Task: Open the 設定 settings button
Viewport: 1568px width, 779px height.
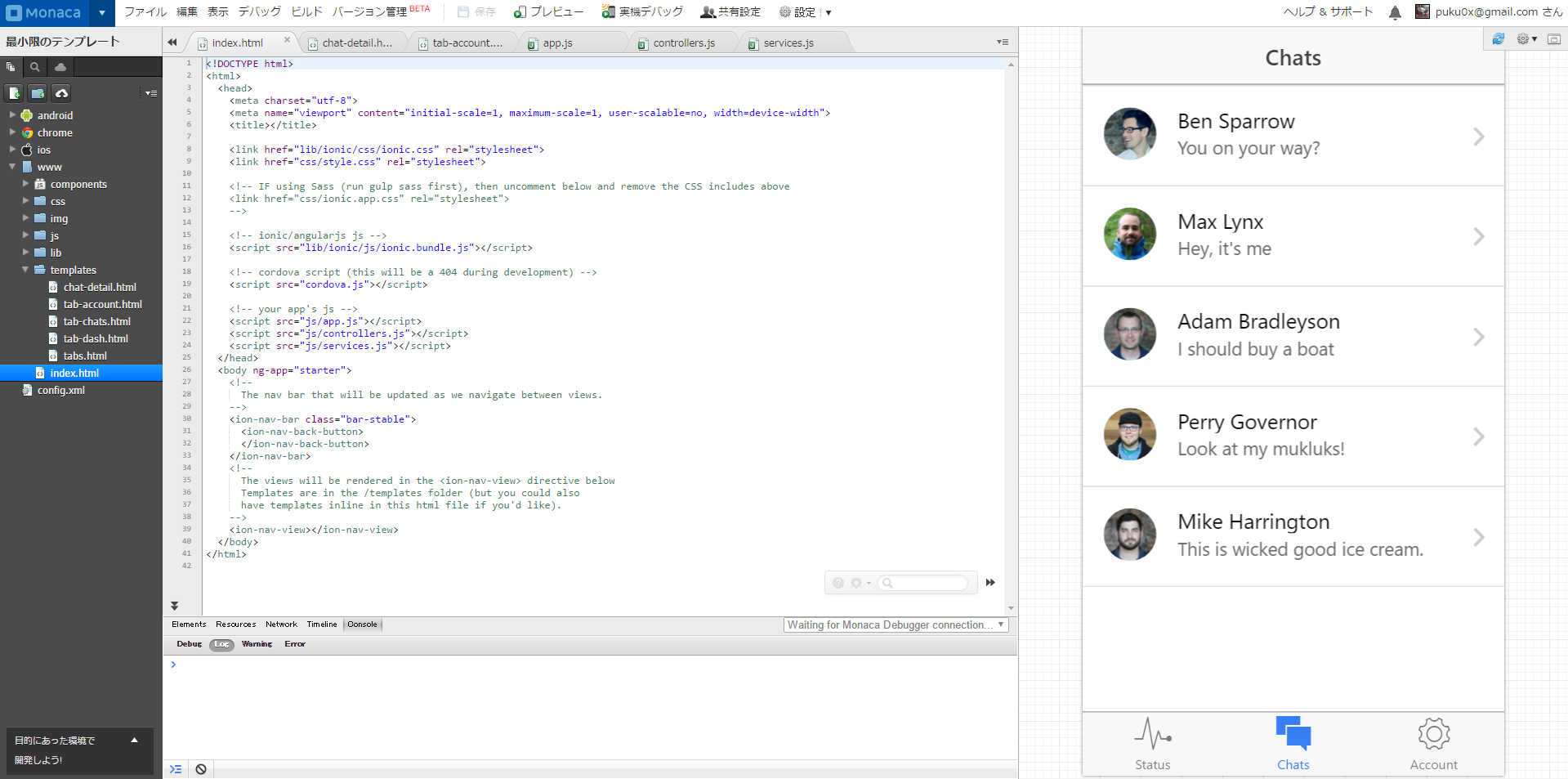Action: pos(797,12)
